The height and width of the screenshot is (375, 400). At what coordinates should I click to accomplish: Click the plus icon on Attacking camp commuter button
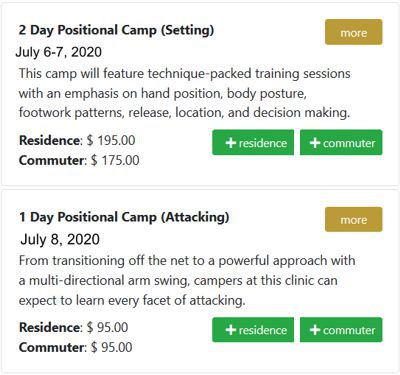(315, 330)
